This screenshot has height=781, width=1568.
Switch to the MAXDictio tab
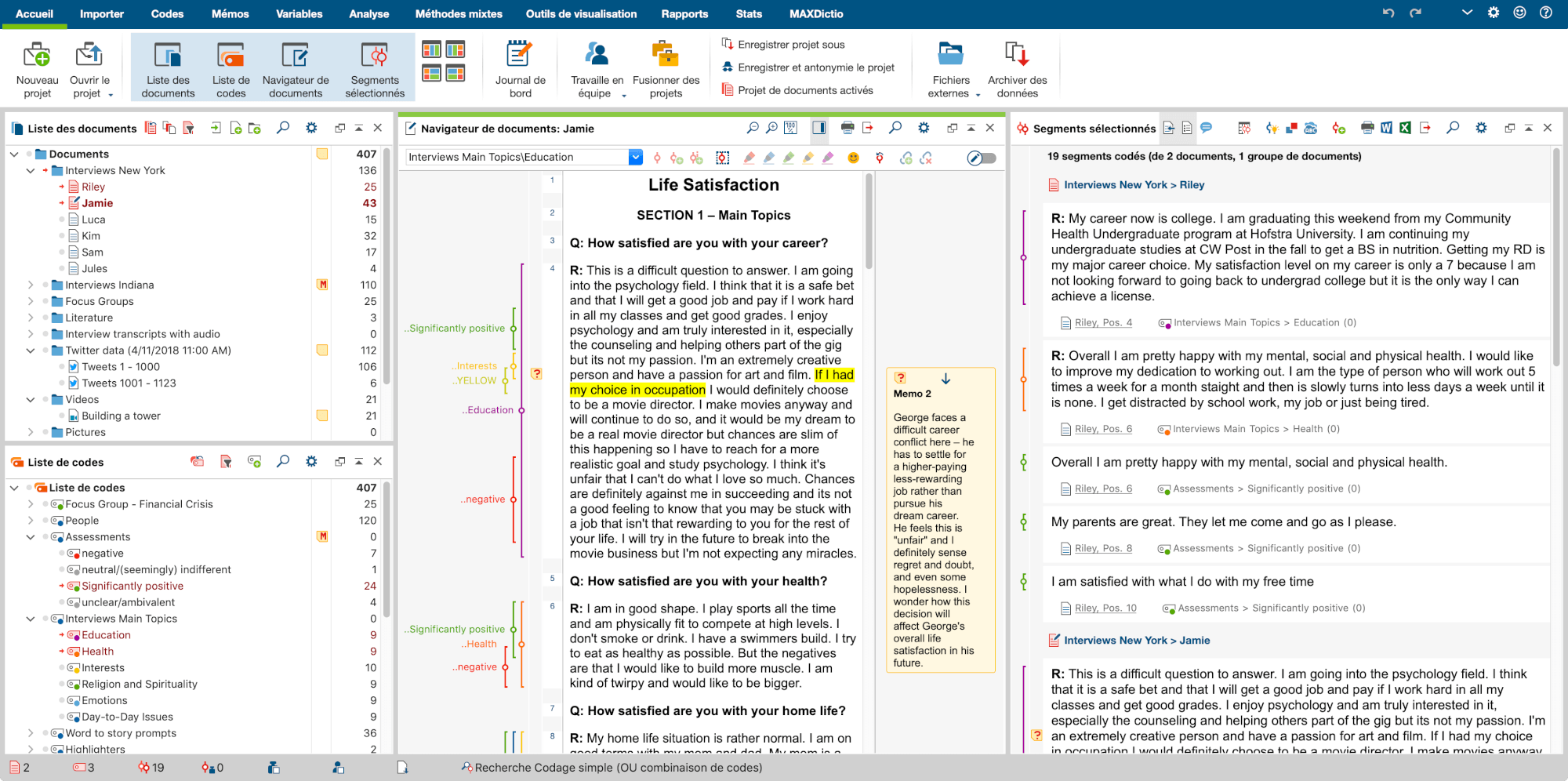[816, 13]
